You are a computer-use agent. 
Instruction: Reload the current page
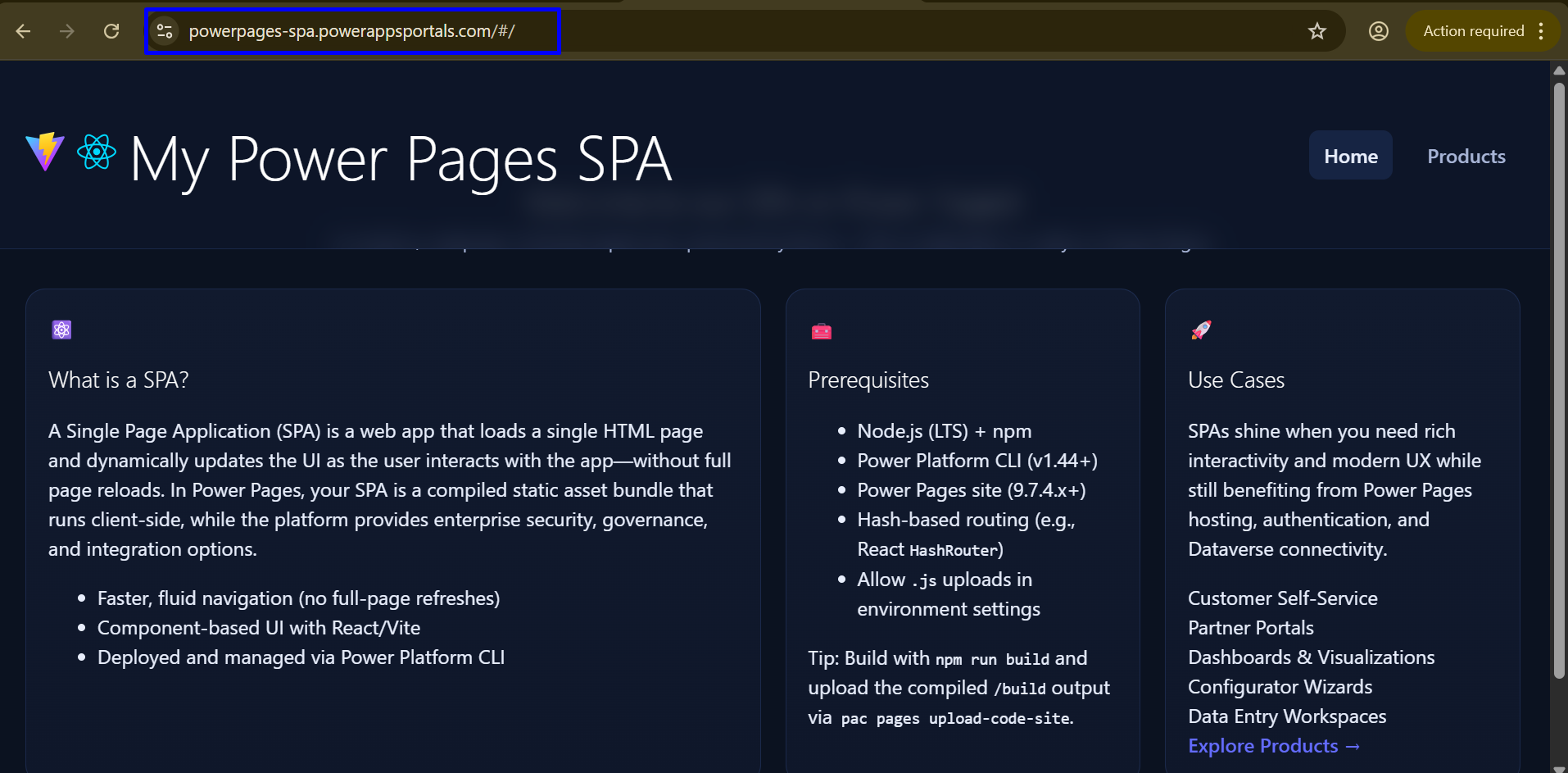click(x=111, y=31)
